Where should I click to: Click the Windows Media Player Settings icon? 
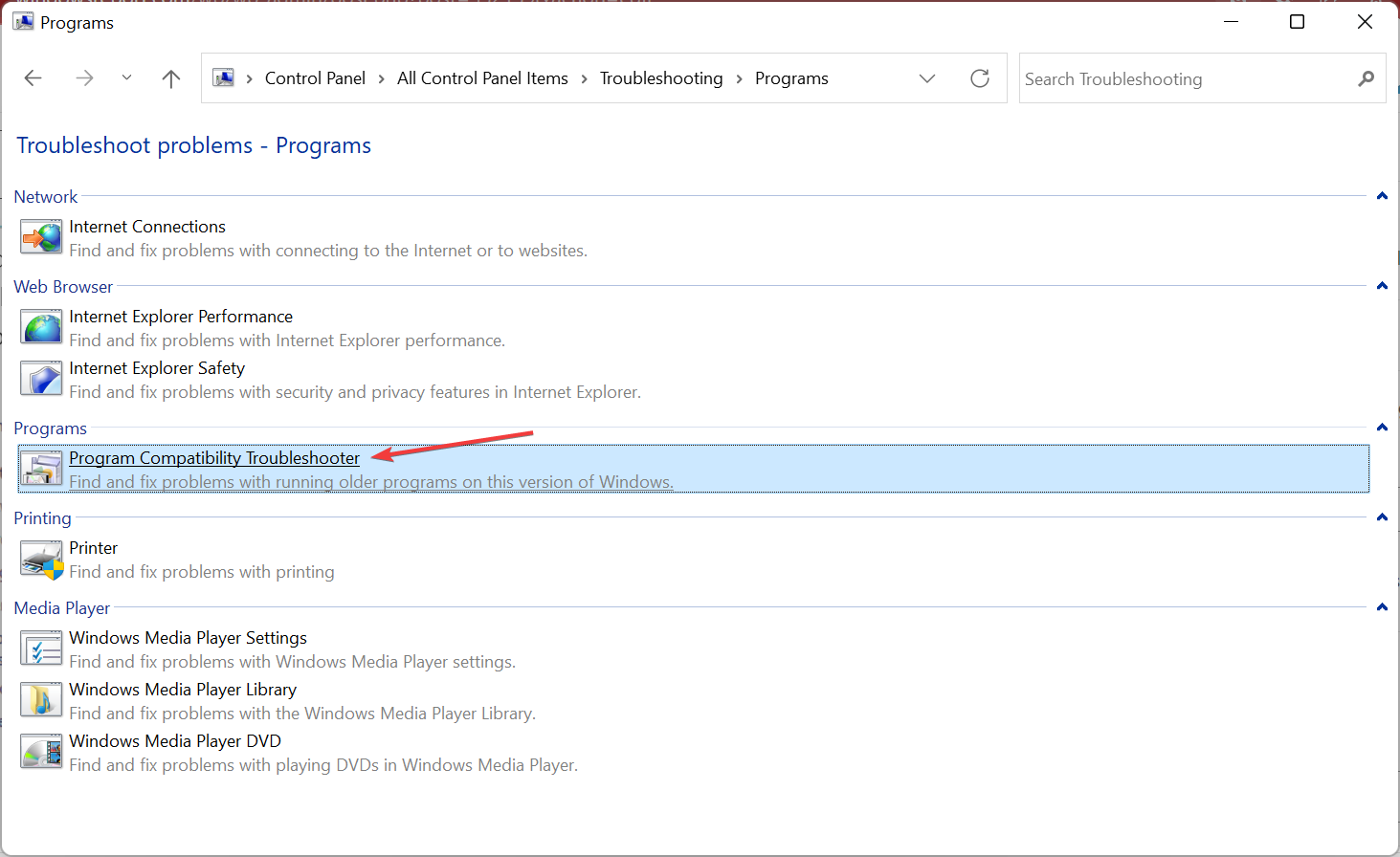tap(41, 648)
